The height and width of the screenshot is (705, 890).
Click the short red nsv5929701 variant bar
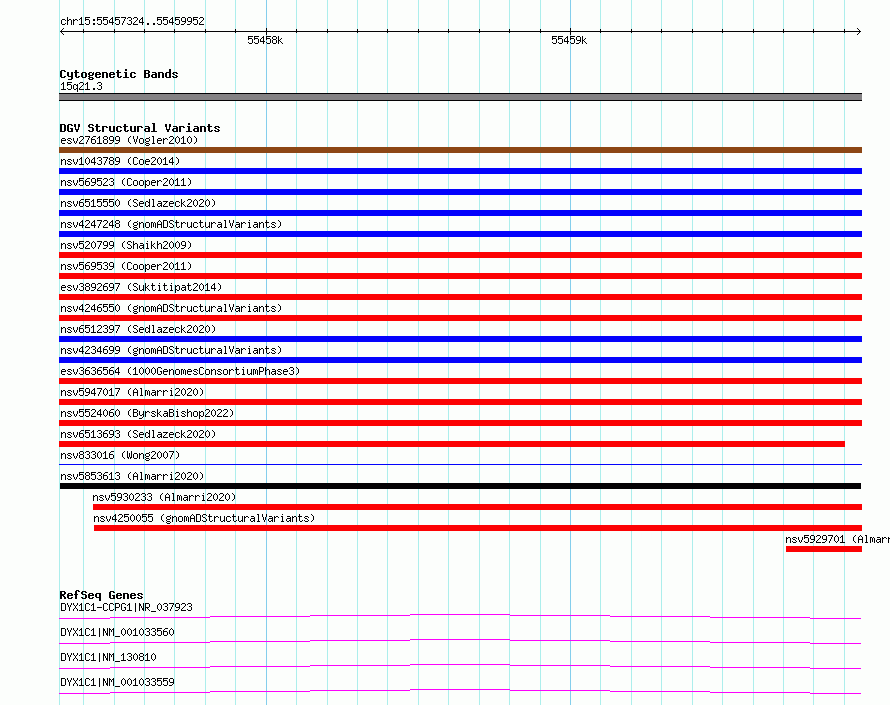[x=824, y=549]
